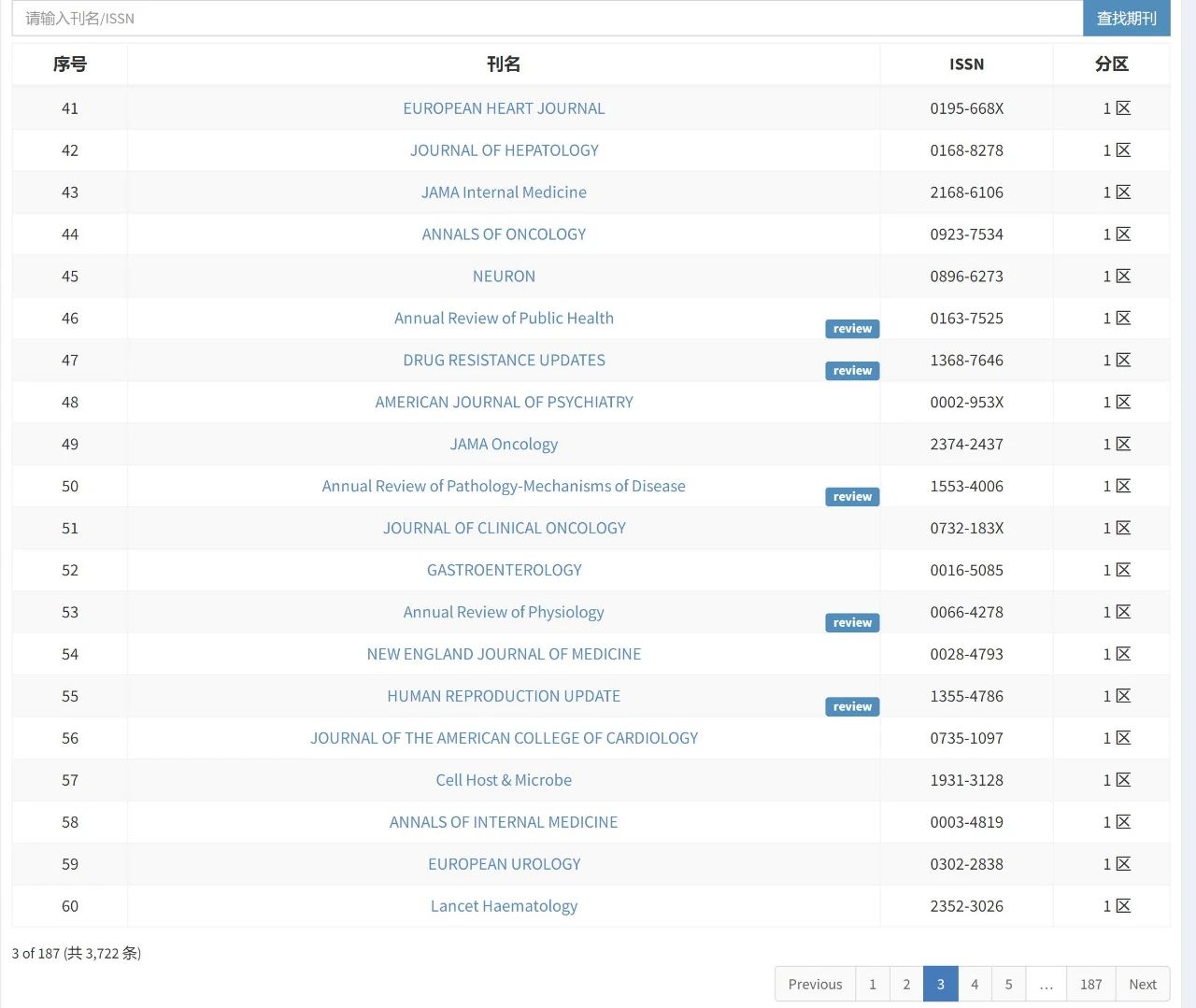1196x1008 pixels.
Task: Click the review label for HUMAN REPRODUCTION UPDATE
Action: 852,707
